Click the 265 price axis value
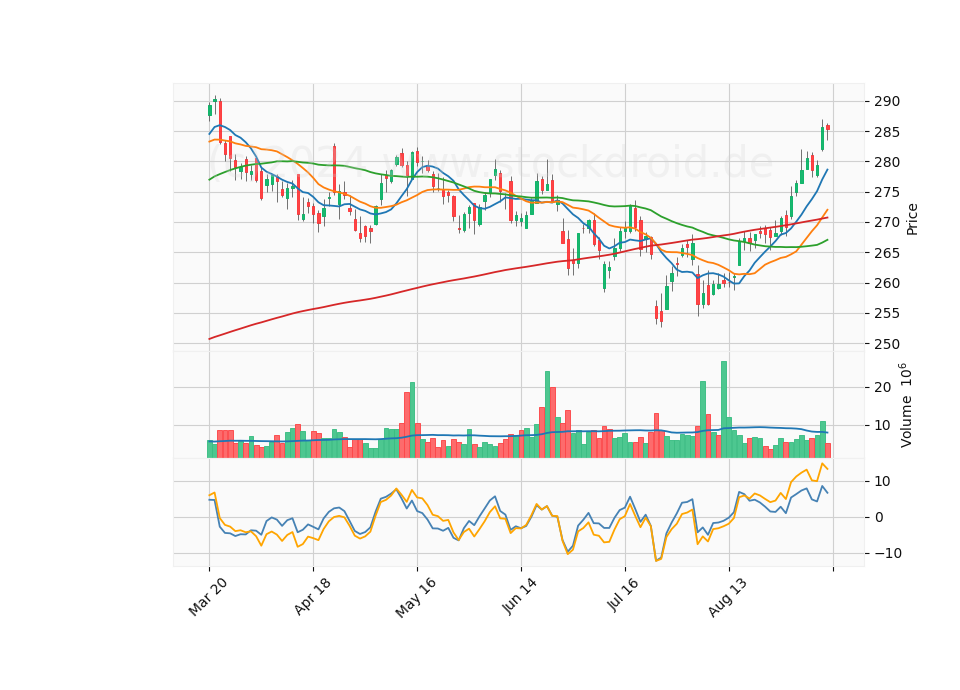This screenshot has height=690, width=960. tap(887, 253)
